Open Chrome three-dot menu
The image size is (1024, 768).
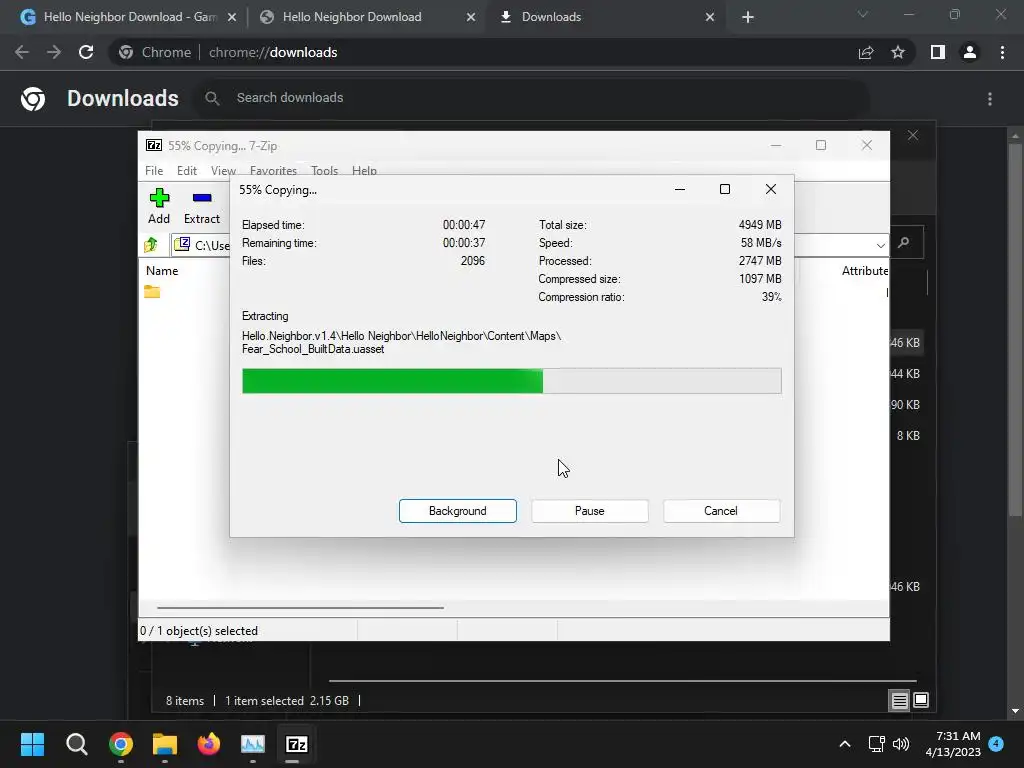1002,52
